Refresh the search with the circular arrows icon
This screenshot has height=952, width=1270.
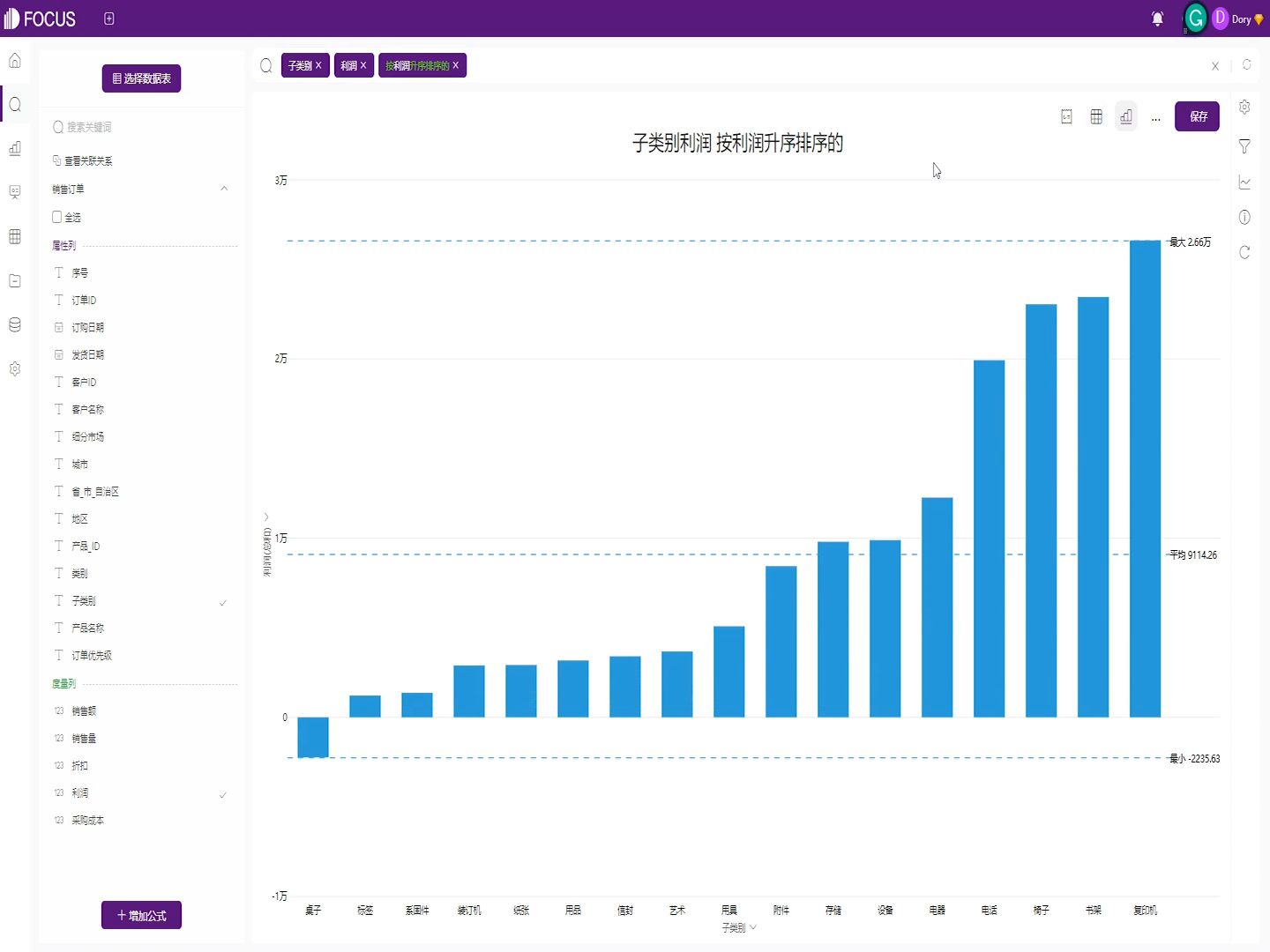pyautogui.click(x=1247, y=65)
